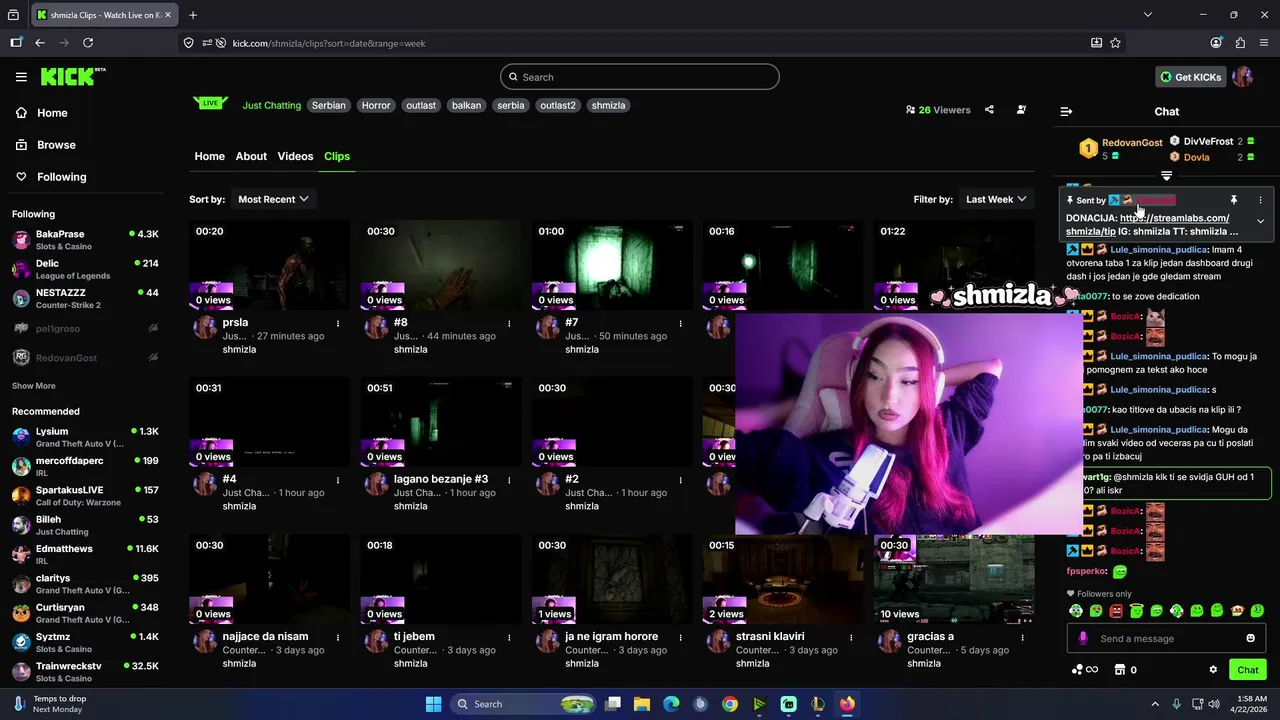1280x720 pixels.
Task: Click browser back arrow
Action: pos(40,43)
